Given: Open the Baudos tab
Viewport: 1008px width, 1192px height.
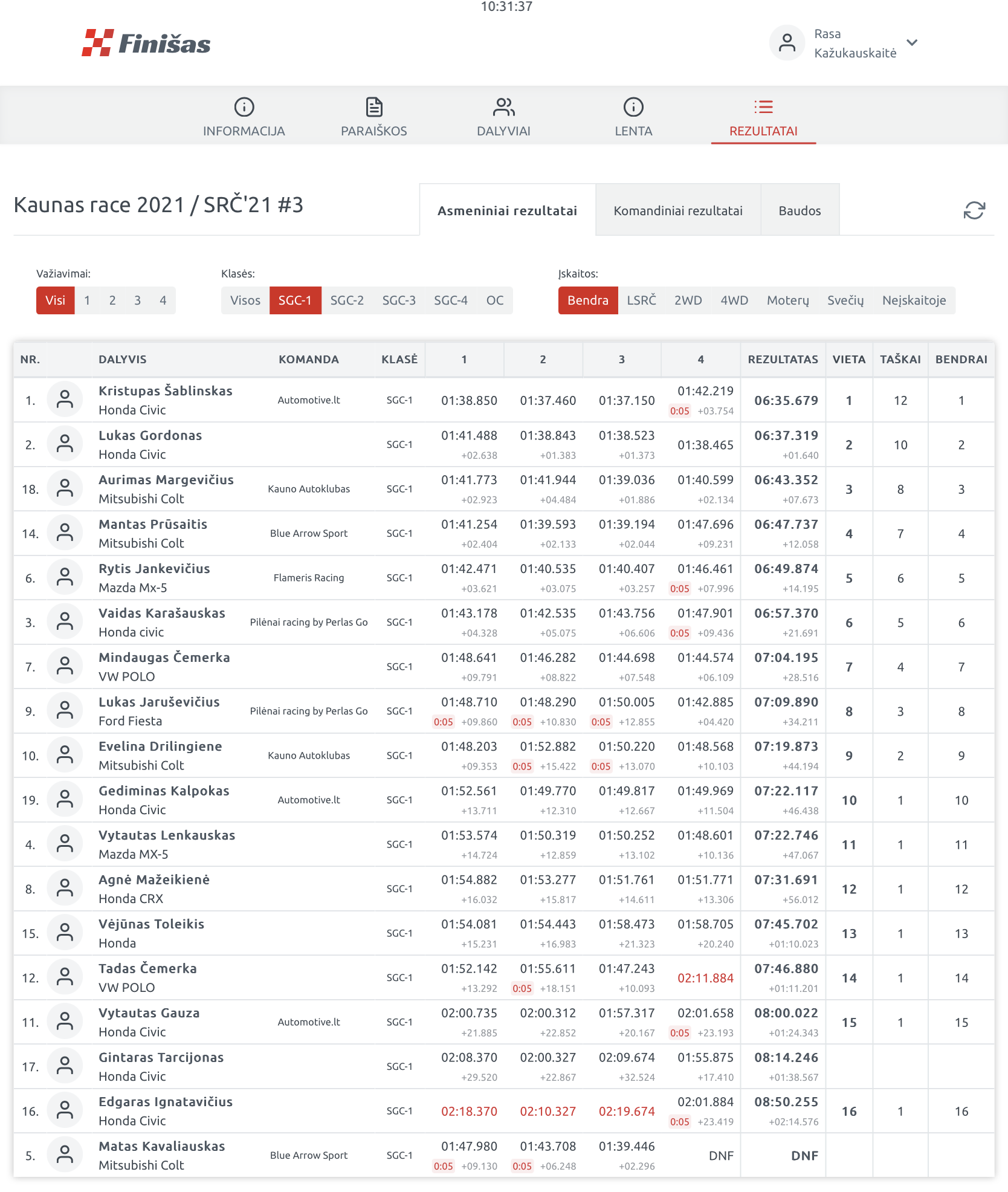Looking at the screenshot, I should click(x=800, y=210).
